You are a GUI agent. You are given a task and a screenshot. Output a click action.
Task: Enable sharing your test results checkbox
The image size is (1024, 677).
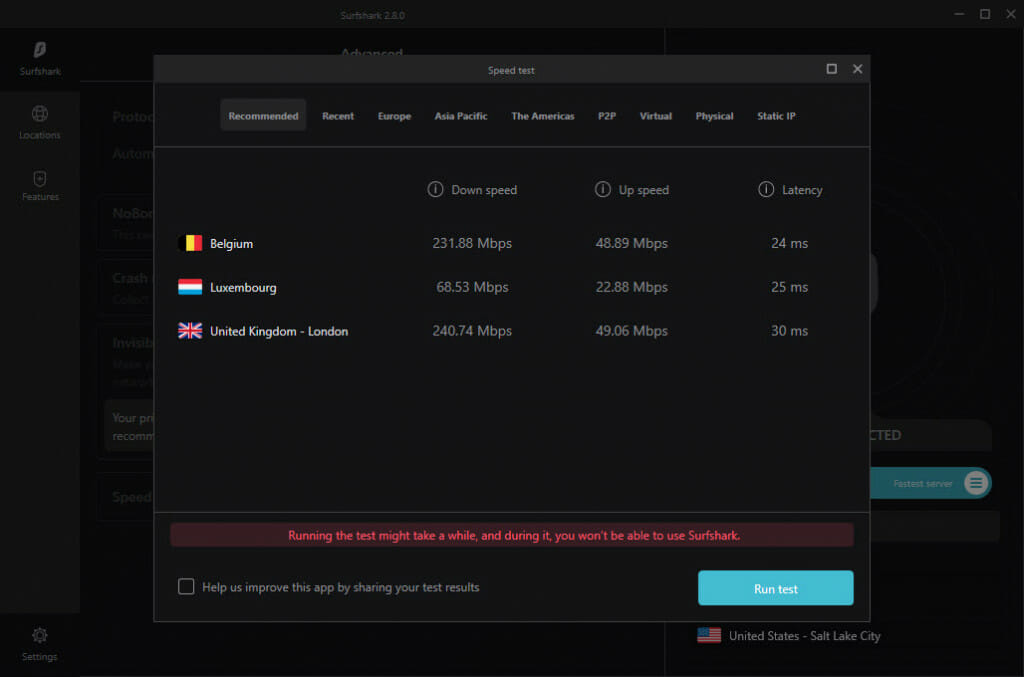186,586
